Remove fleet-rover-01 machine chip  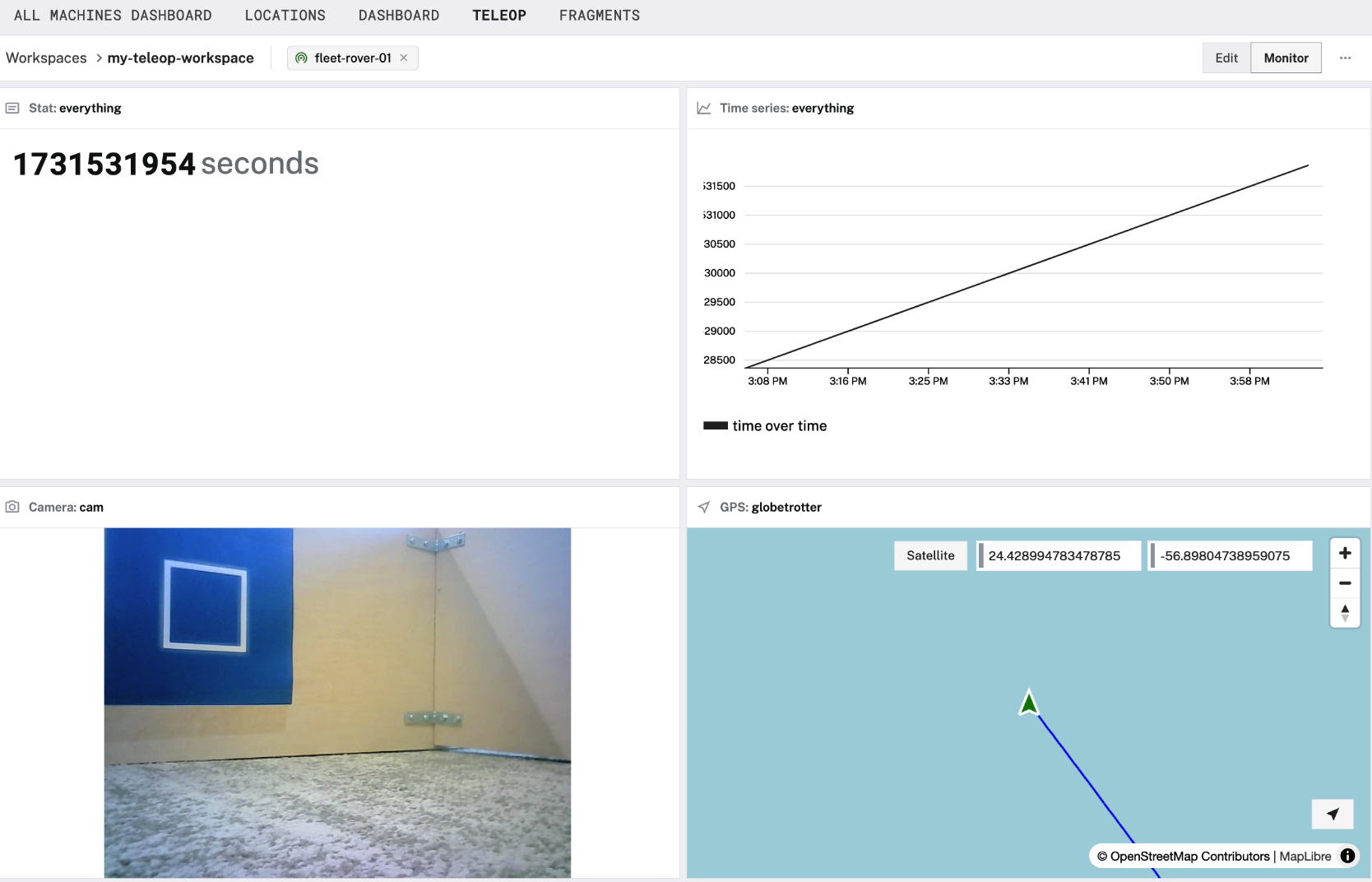(x=404, y=58)
